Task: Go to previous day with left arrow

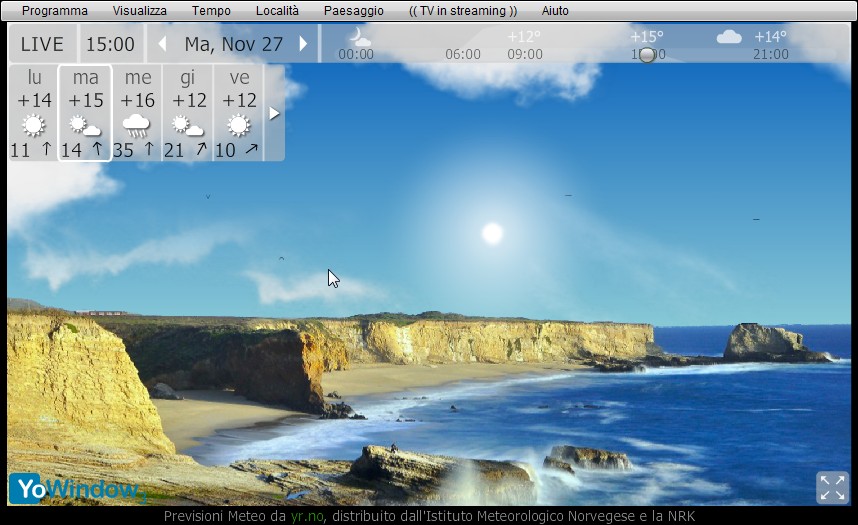Action: tap(162, 44)
